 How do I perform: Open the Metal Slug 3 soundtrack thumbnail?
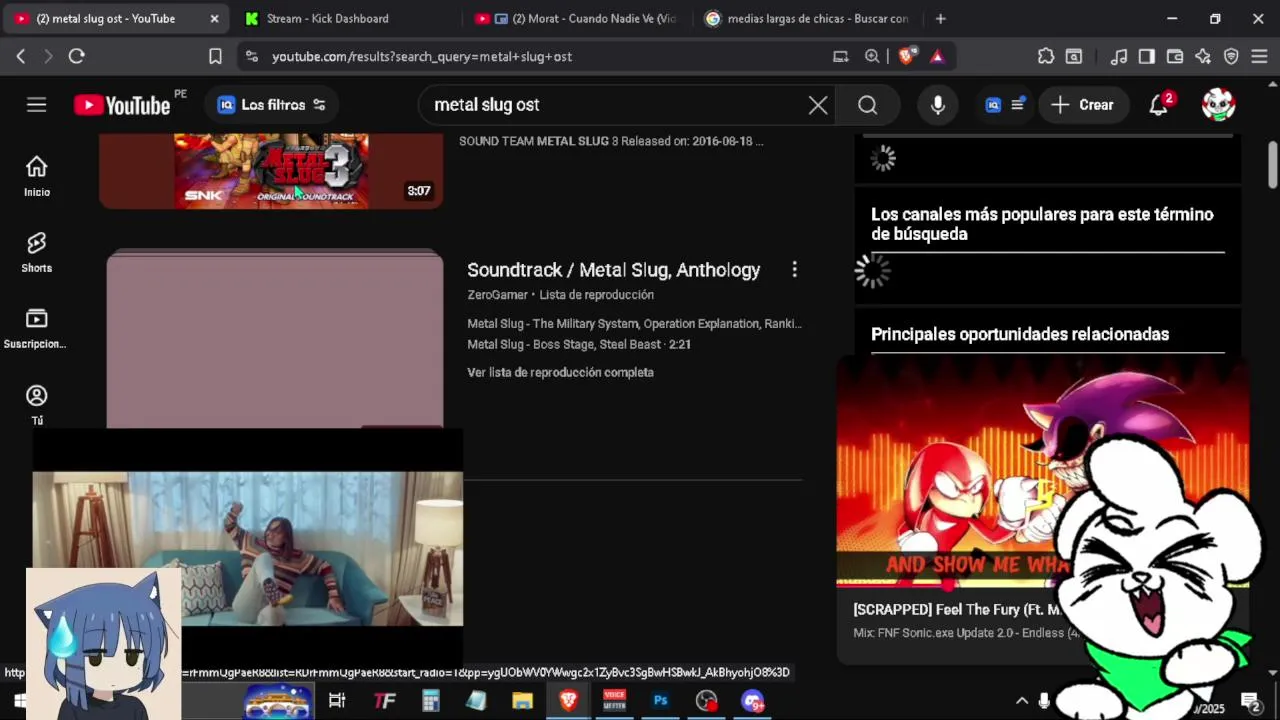tap(271, 170)
